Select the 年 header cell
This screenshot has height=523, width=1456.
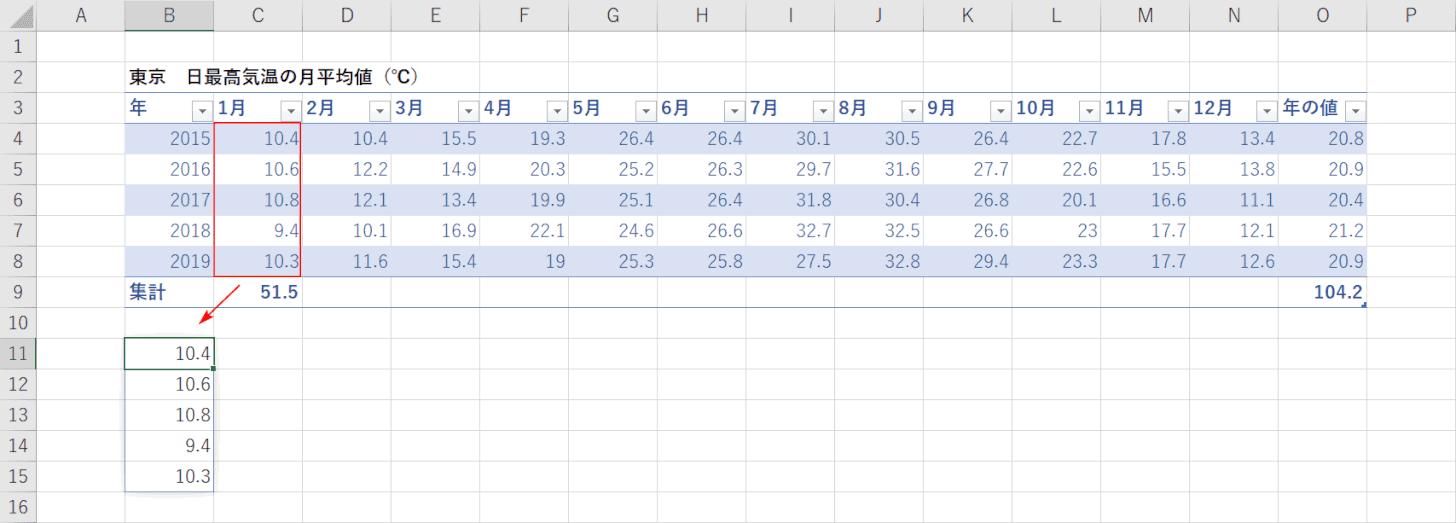coord(169,108)
